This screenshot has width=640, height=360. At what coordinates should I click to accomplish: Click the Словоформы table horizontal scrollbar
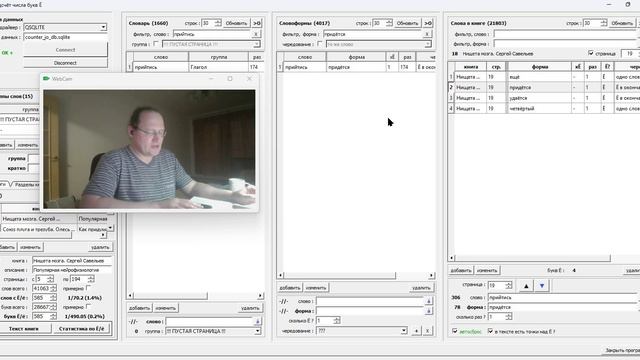[340, 276]
